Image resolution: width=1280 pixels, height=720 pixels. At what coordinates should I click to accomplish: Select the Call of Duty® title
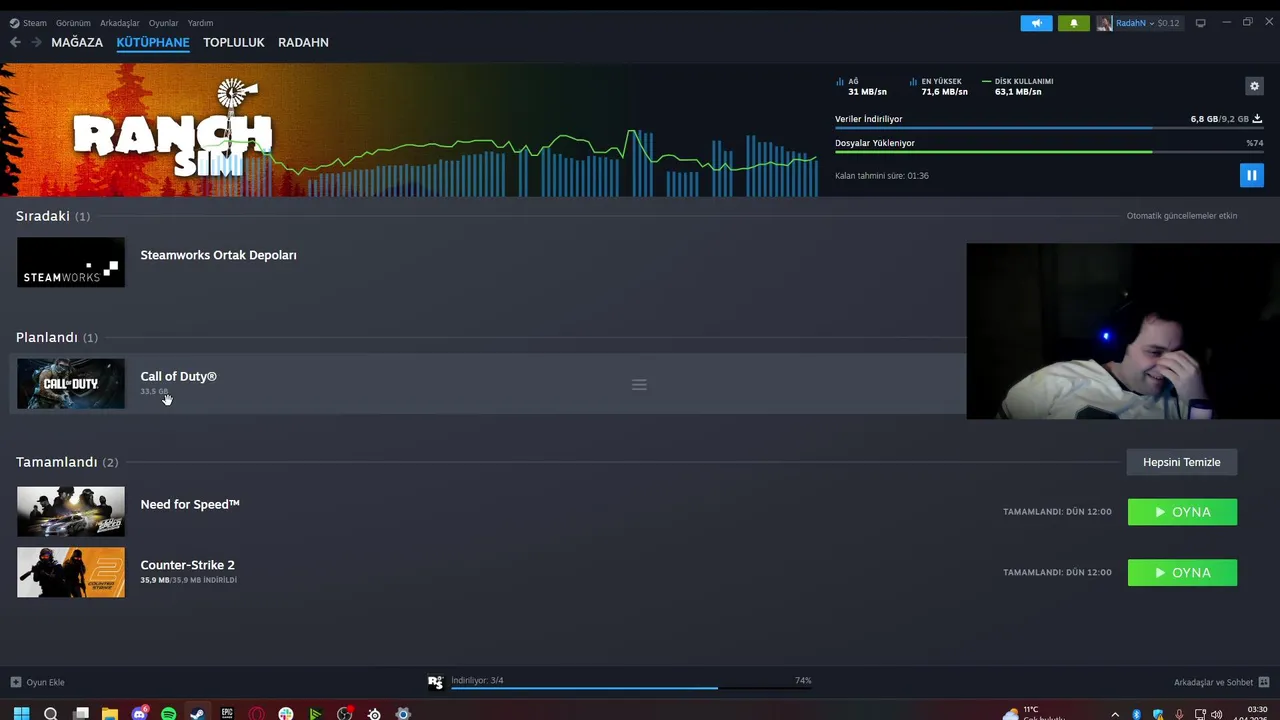178,376
